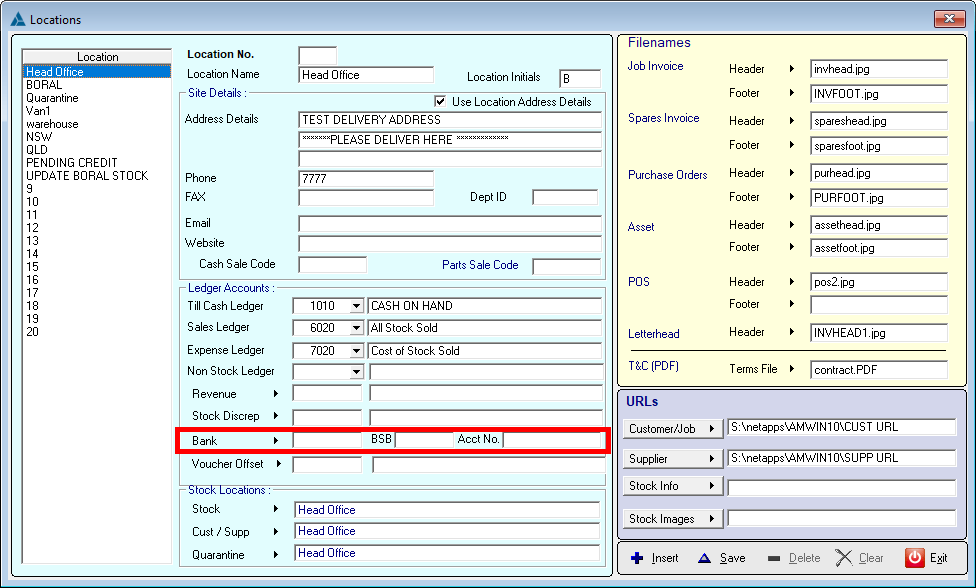Click the Parts Sale Code field
This screenshot has height=588, width=976.
point(566,266)
